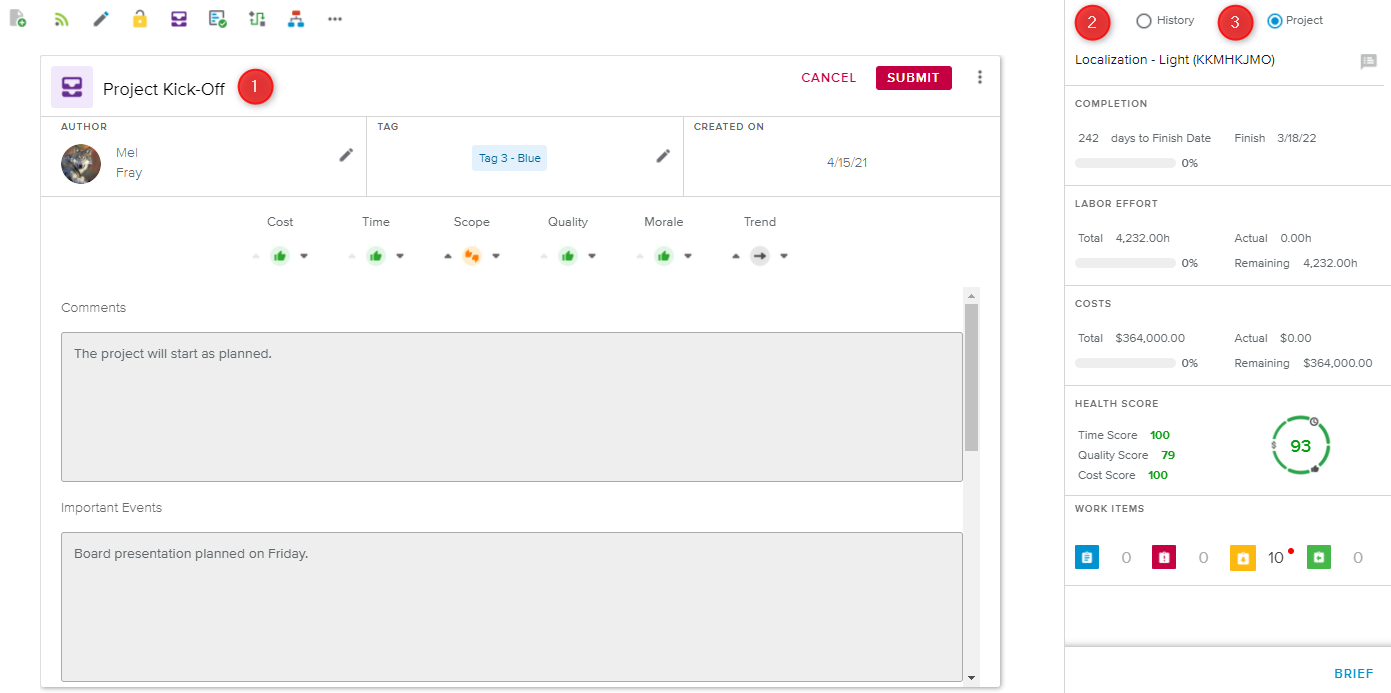Screen dimensions: 1391x693
Task: Lower the Trend rating with down arrow
Action: (784, 256)
